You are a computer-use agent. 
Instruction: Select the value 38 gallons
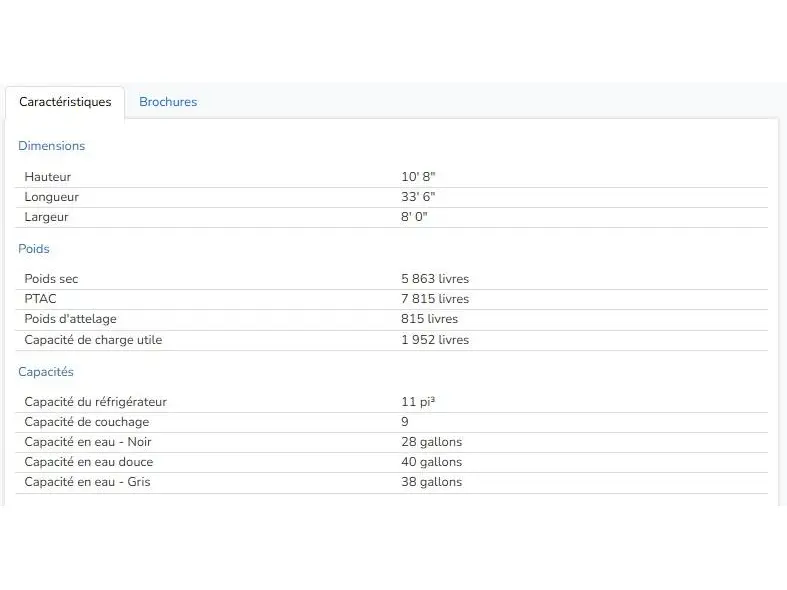[x=432, y=482]
